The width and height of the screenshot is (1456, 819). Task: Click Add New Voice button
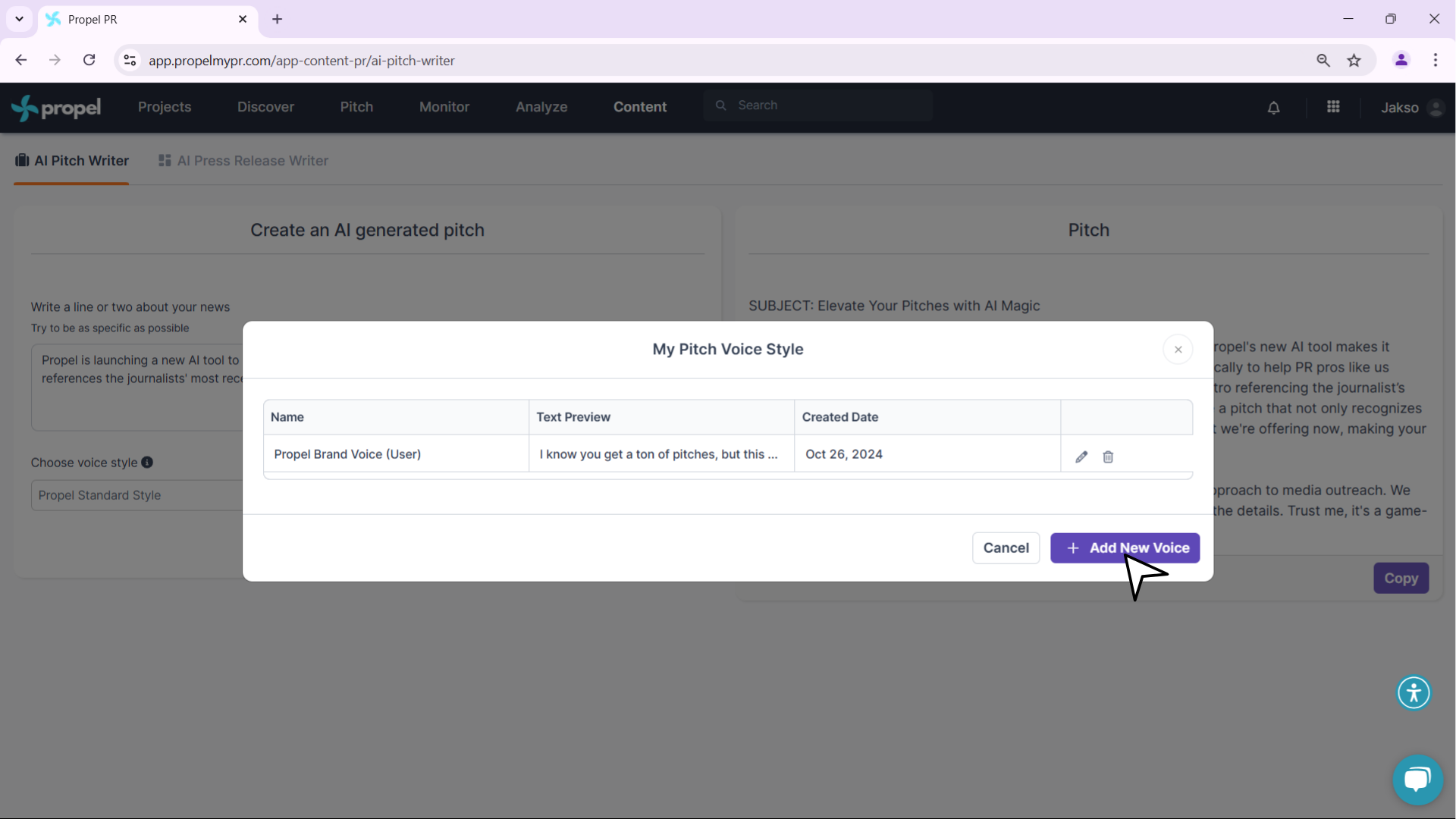click(x=1125, y=548)
